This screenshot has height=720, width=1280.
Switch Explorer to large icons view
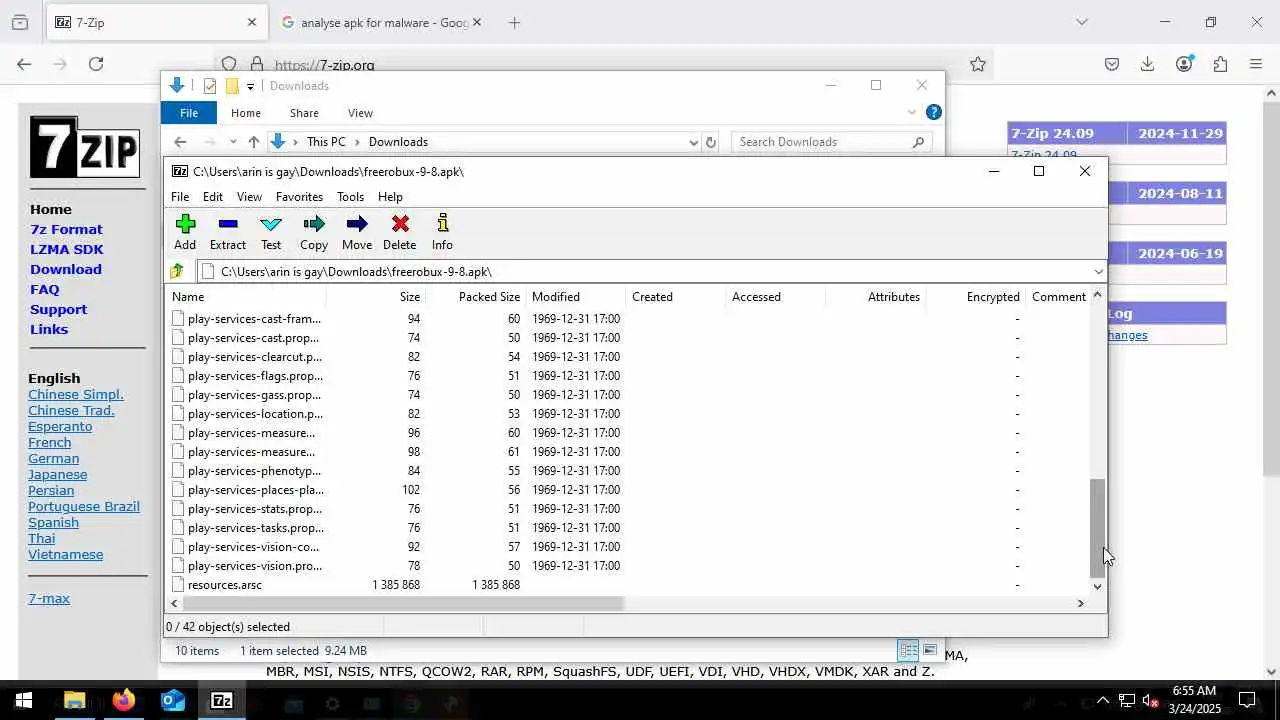tap(930, 650)
